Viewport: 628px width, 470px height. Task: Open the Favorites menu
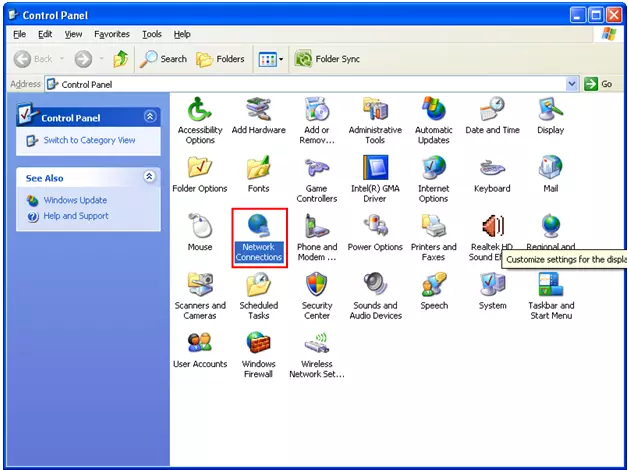tap(112, 34)
